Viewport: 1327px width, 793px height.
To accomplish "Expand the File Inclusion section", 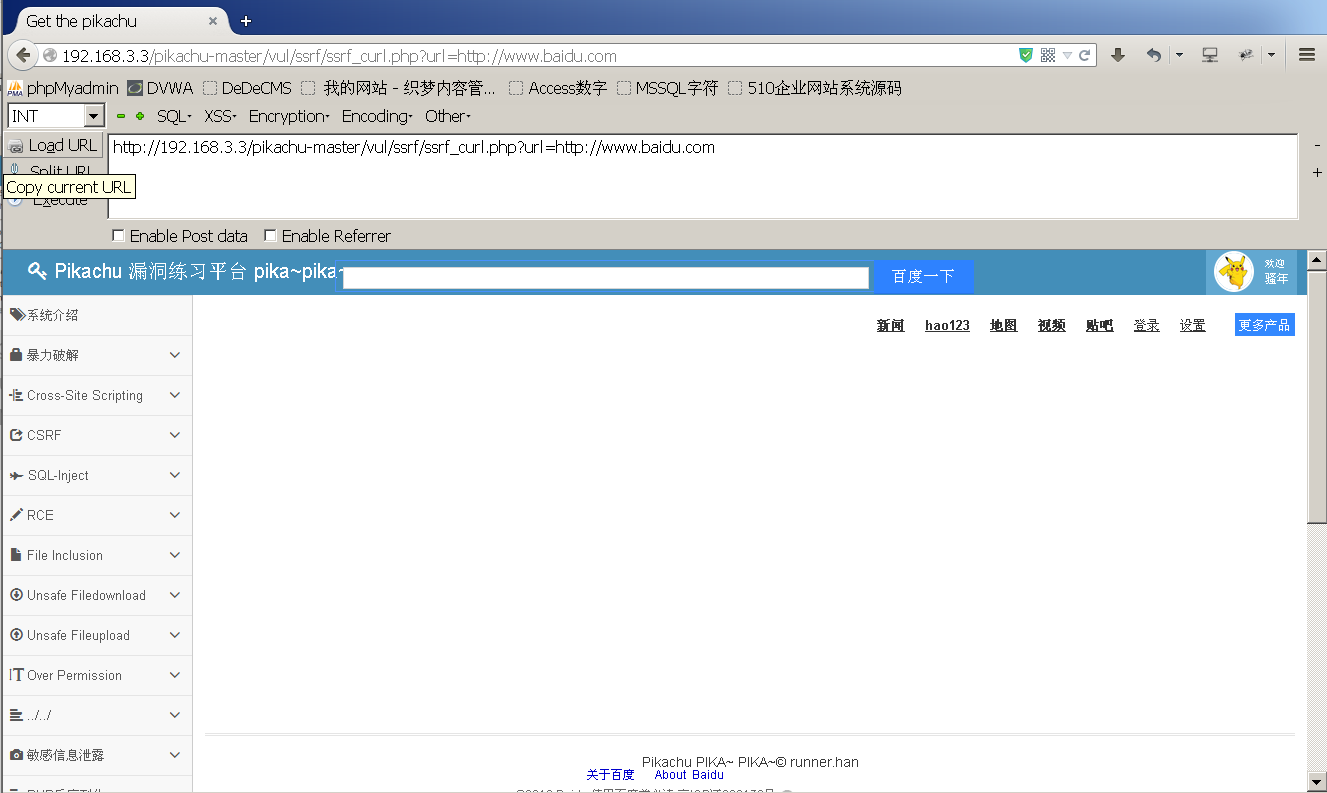I will (x=97, y=555).
